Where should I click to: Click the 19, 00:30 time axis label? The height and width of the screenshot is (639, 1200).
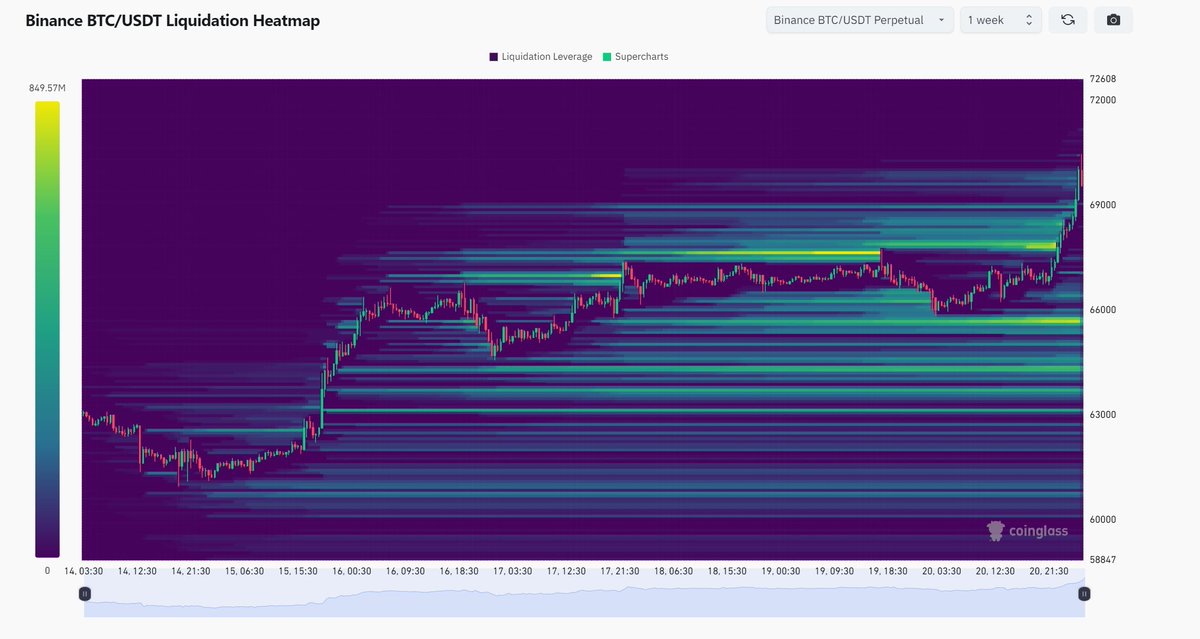pyautogui.click(x=780, y=571)
